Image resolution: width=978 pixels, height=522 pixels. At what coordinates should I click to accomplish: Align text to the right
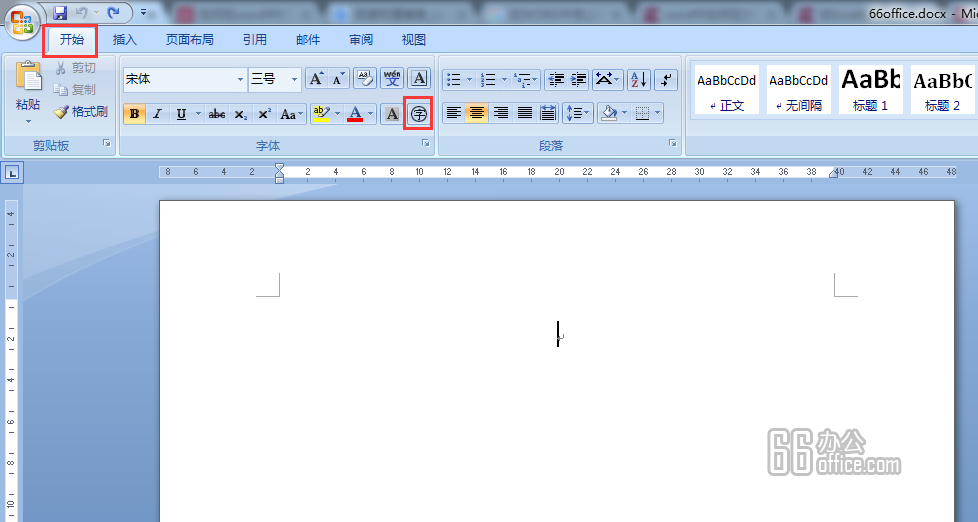coord(501,113)
